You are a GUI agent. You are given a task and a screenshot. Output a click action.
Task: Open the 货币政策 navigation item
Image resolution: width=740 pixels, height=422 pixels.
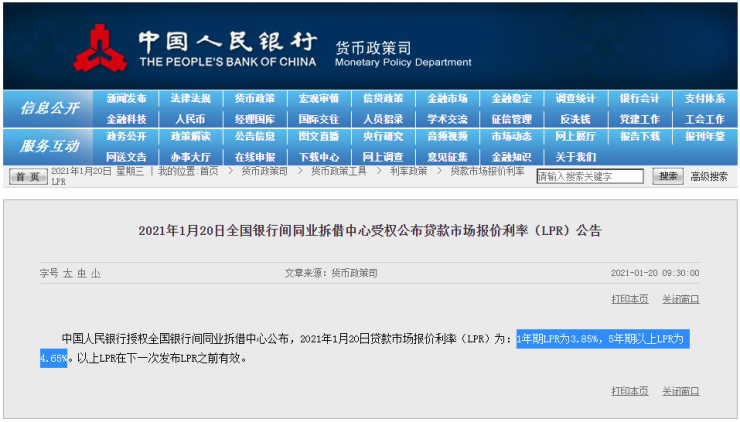255,98
